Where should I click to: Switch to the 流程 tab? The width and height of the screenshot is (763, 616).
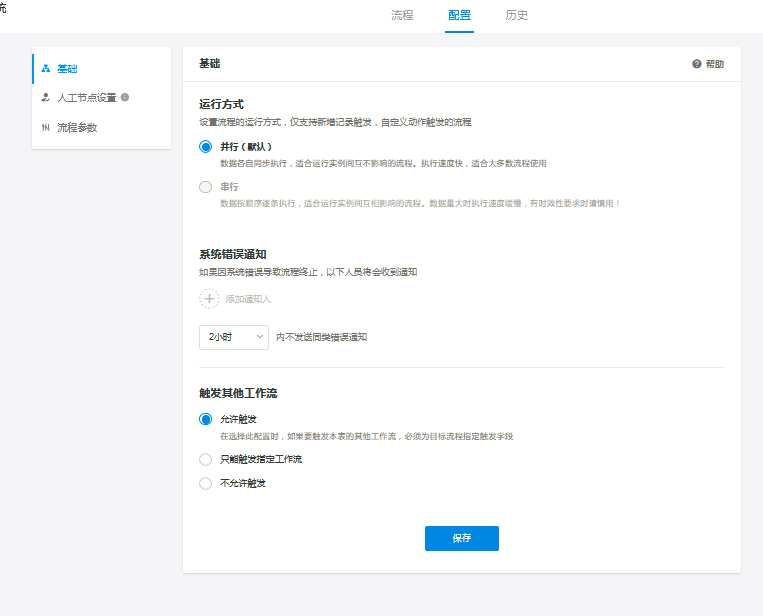tap(402, 16)
